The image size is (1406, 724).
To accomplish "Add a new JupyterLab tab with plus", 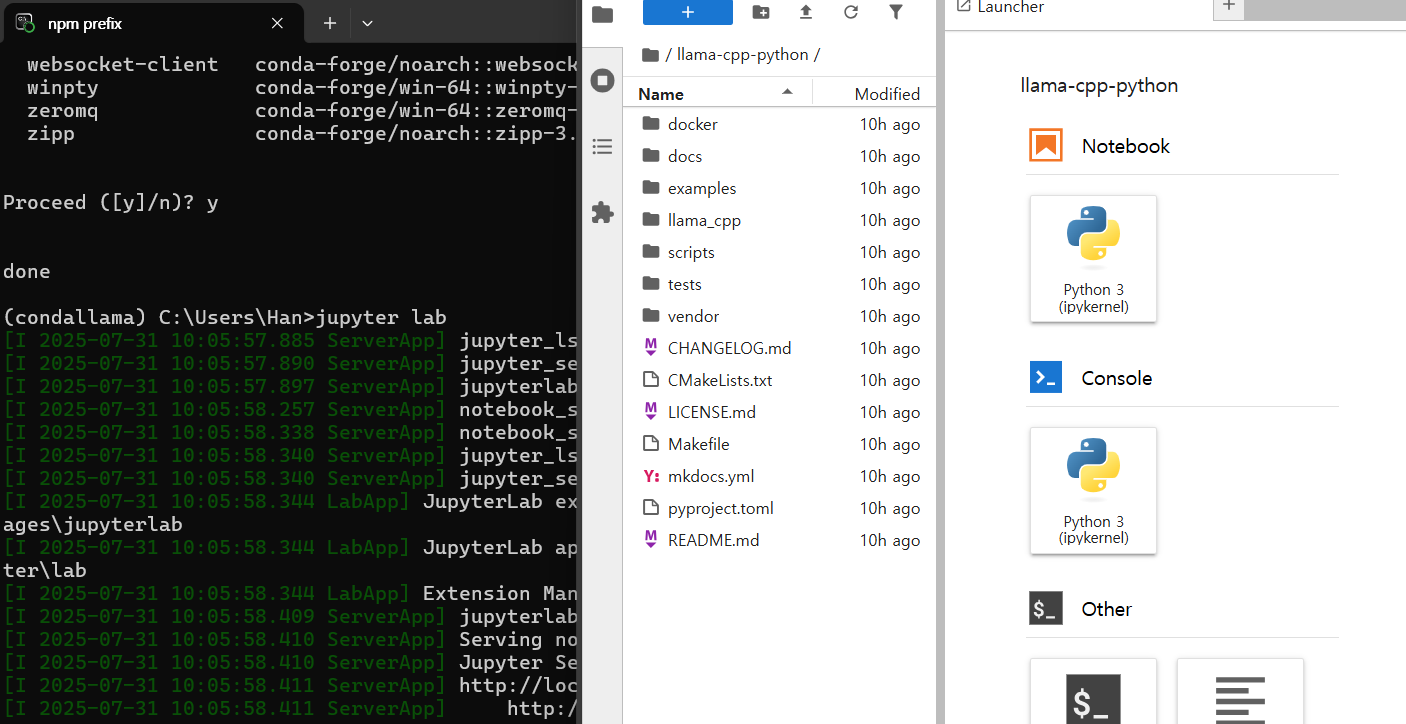I will tap(1229, 7).
